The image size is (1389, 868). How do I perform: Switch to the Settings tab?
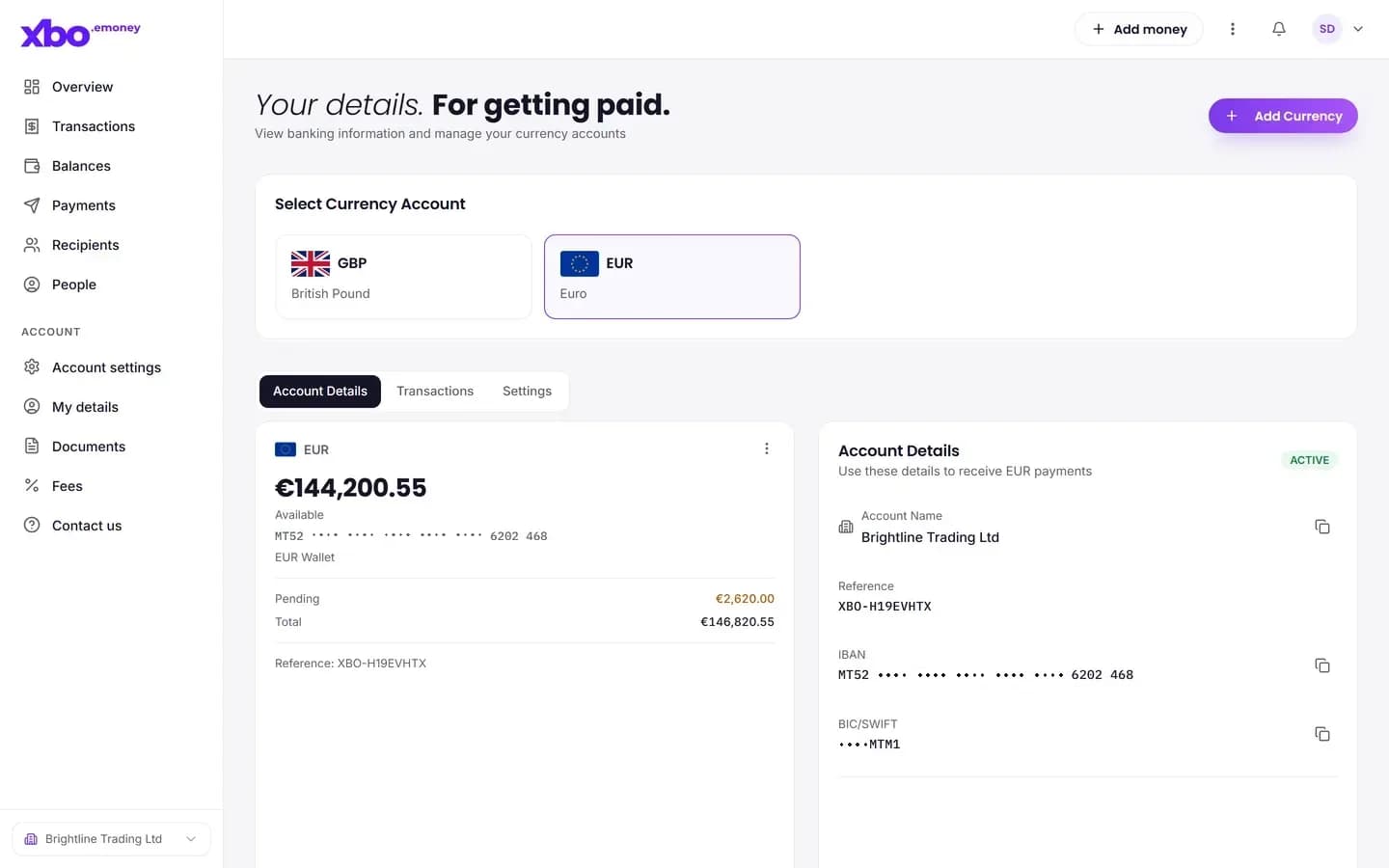[528, 392]
